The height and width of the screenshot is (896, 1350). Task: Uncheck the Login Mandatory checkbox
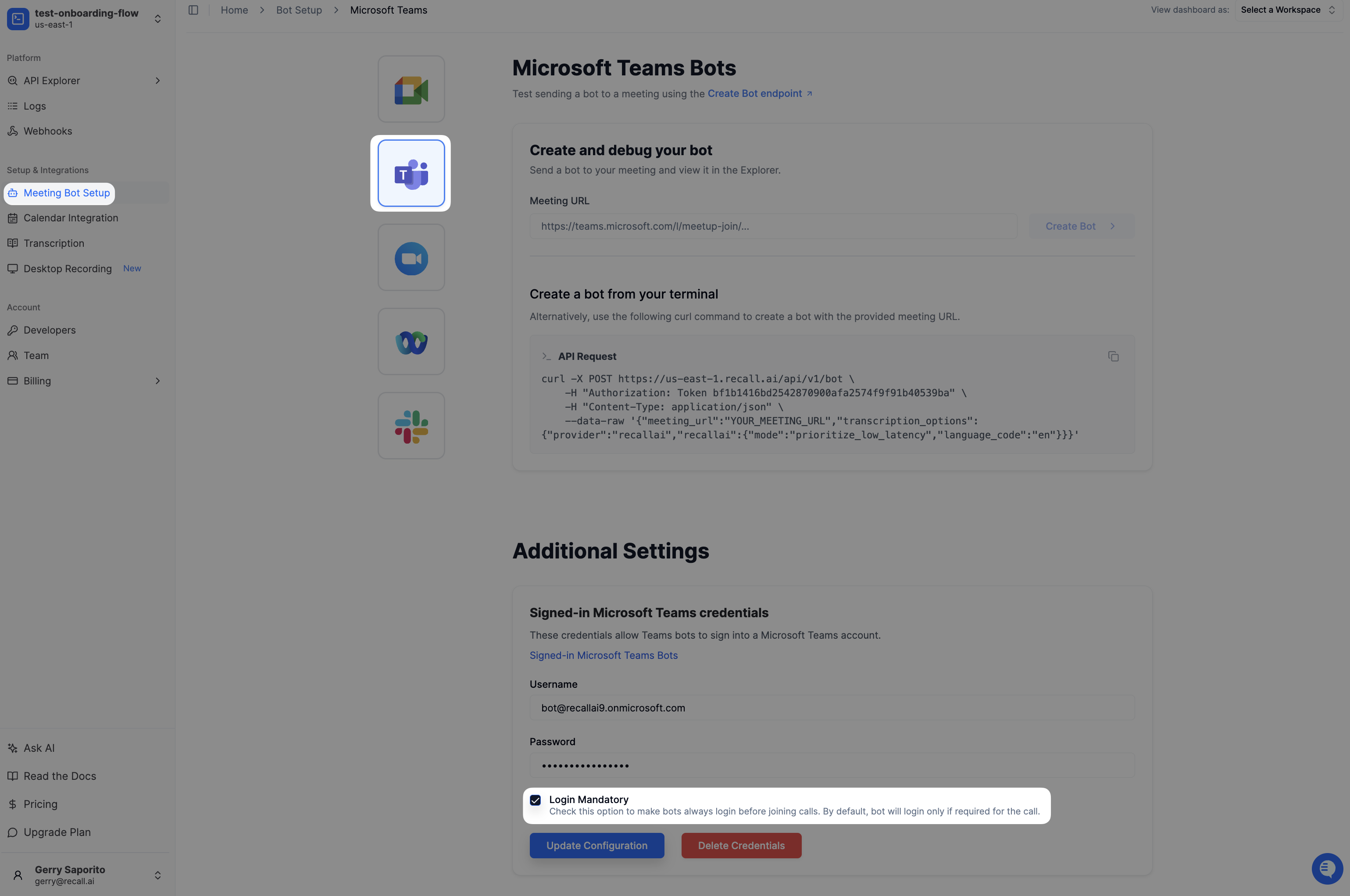tap(535, 800)
